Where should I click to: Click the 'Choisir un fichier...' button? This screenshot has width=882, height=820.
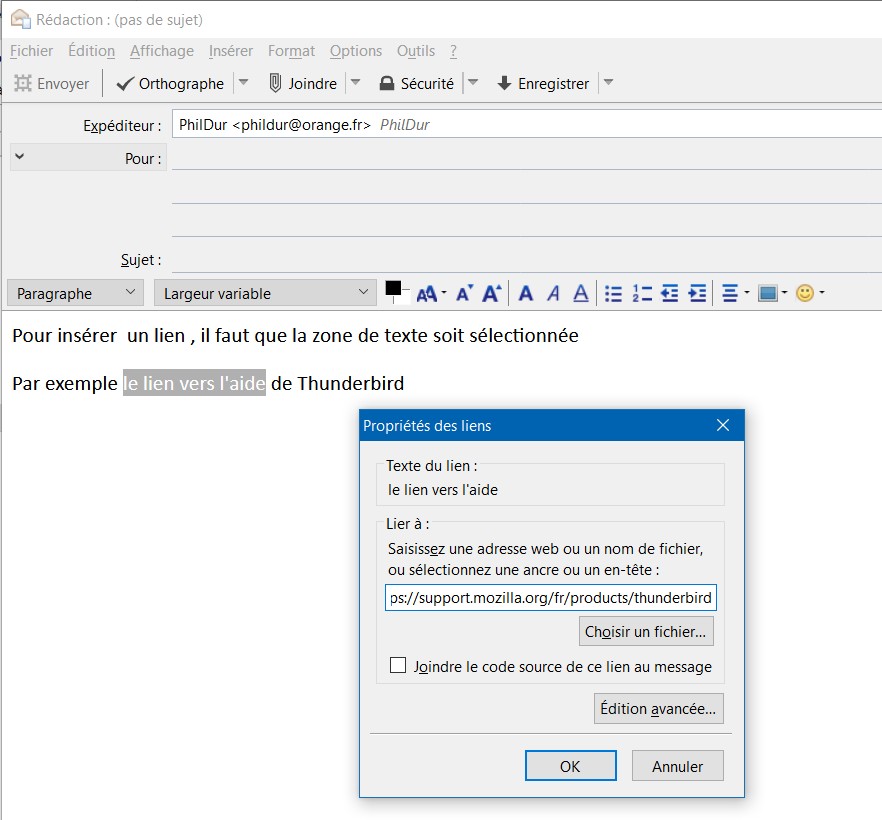pos(646,632)
